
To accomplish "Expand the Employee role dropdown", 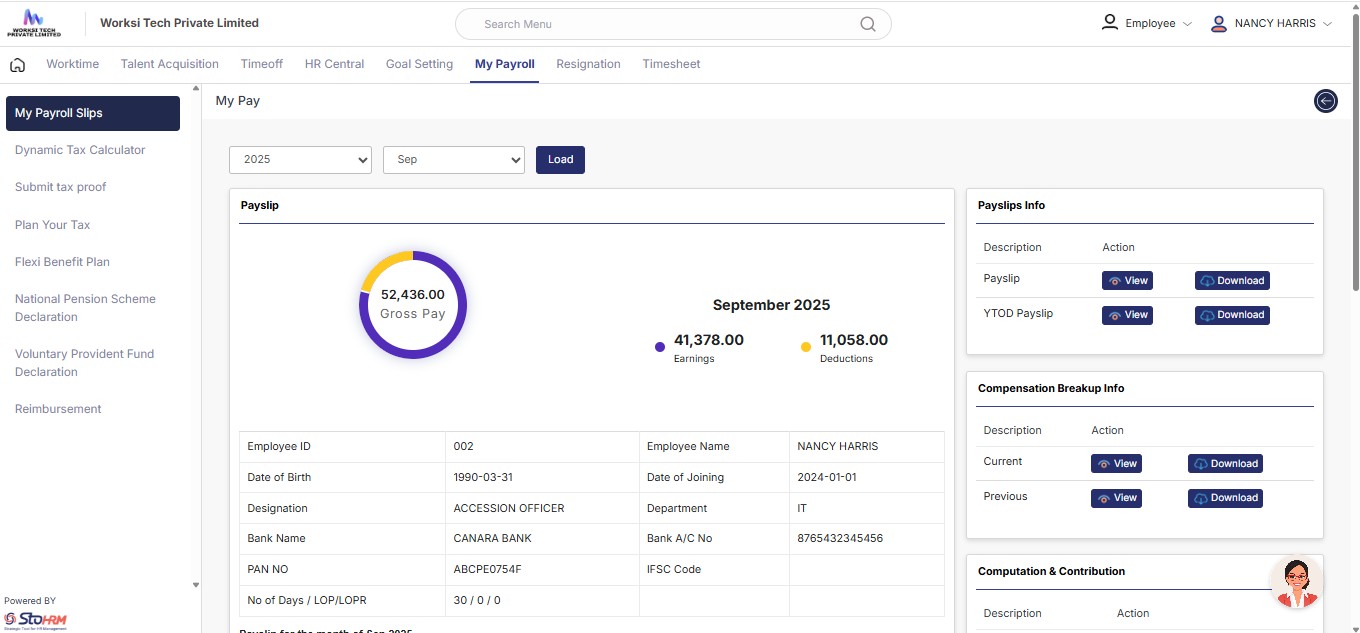I will (1147, 24).
